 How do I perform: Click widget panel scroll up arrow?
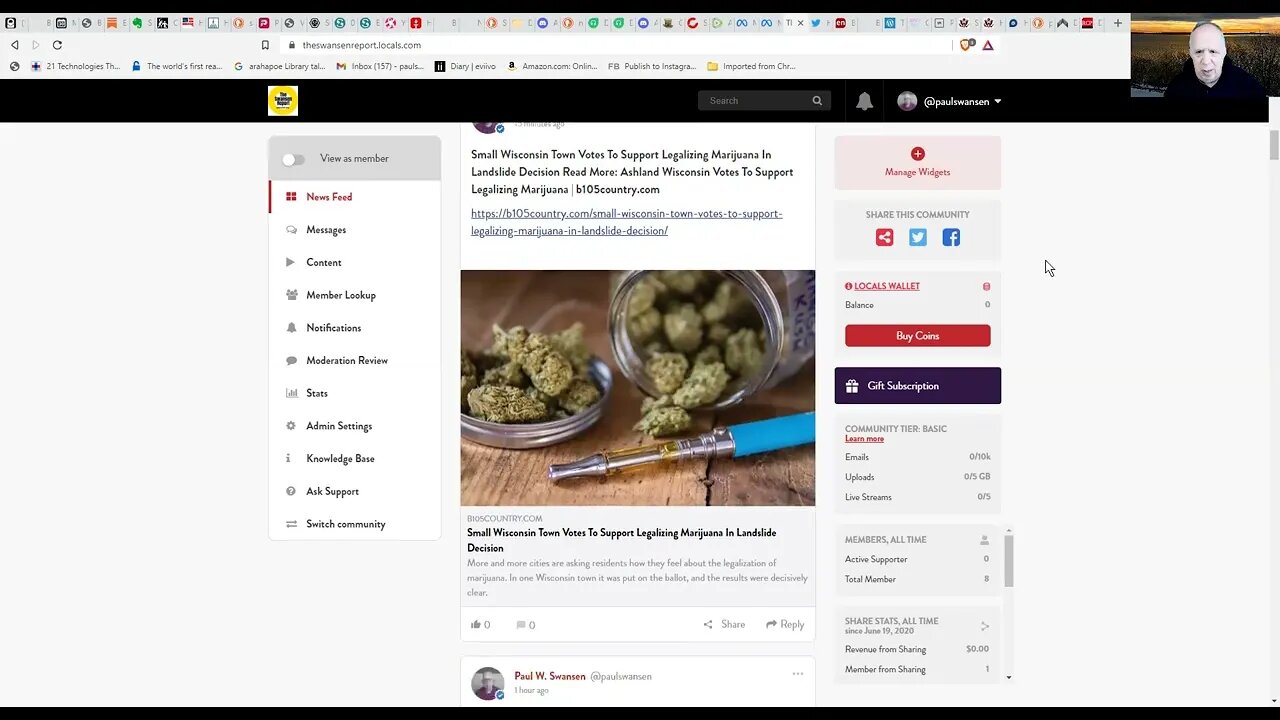[1008, 530]
